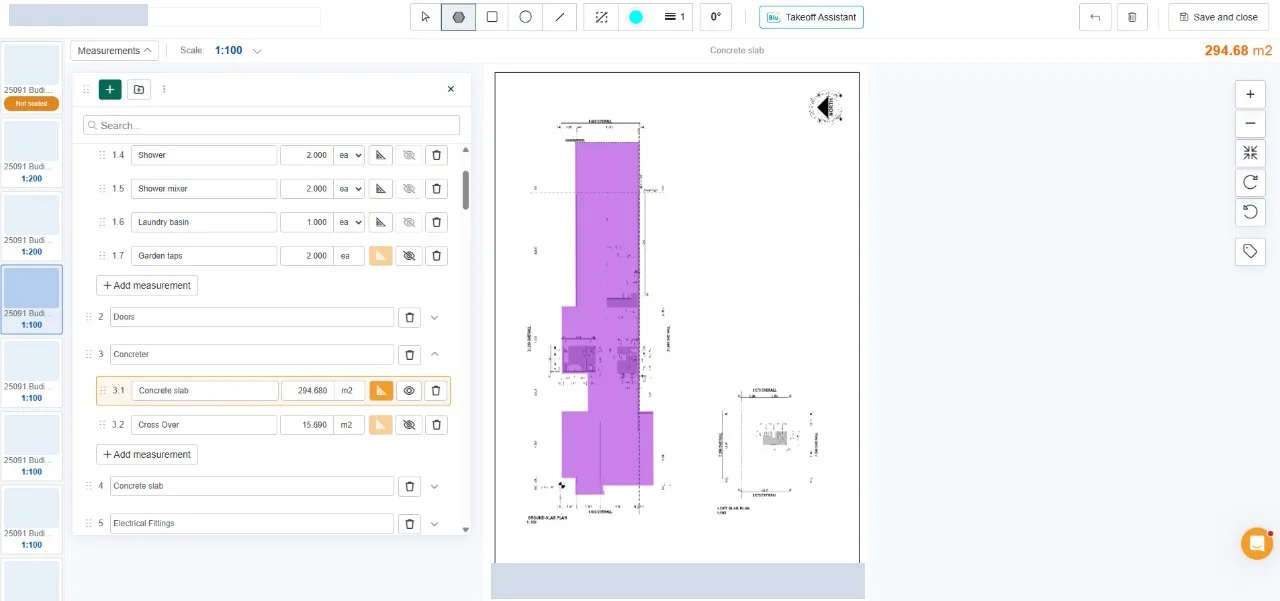Open unit dropdown for Laundry basin
This screenshot has height=601, width=1280.
click(x=349, y=222)
